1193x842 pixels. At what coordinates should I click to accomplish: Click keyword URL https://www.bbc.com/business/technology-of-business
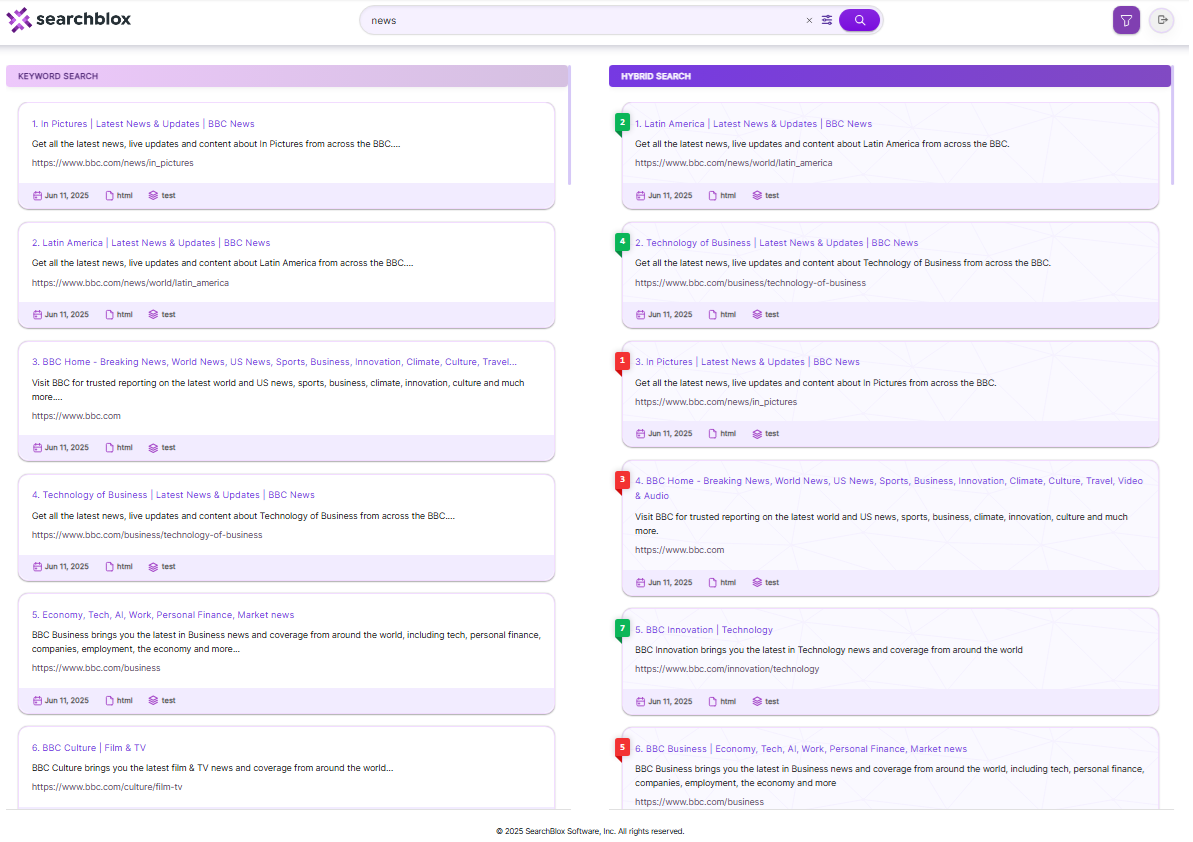click(x=147, y=536)
